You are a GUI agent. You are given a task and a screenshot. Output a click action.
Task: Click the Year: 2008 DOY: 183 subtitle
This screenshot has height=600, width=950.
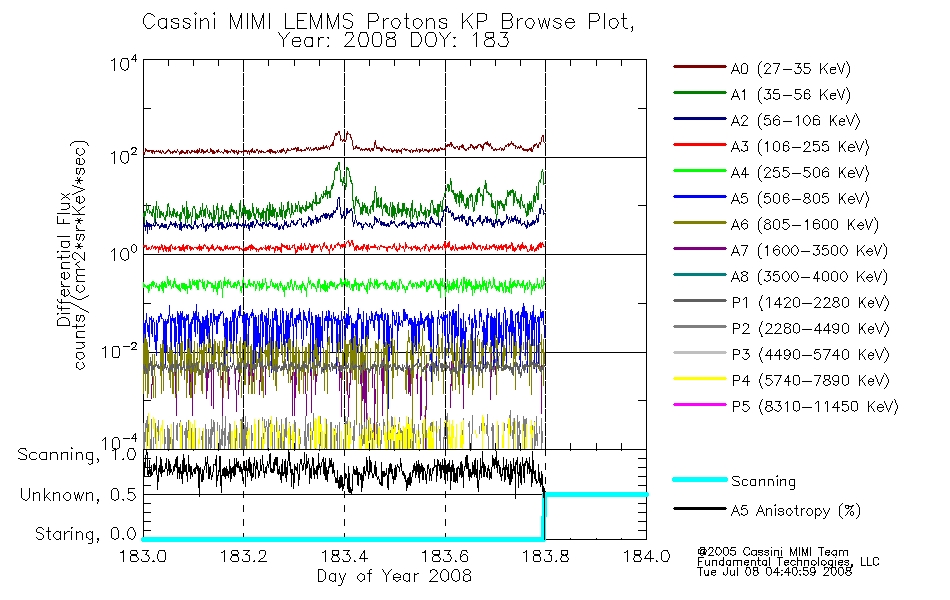pos(393,41)
